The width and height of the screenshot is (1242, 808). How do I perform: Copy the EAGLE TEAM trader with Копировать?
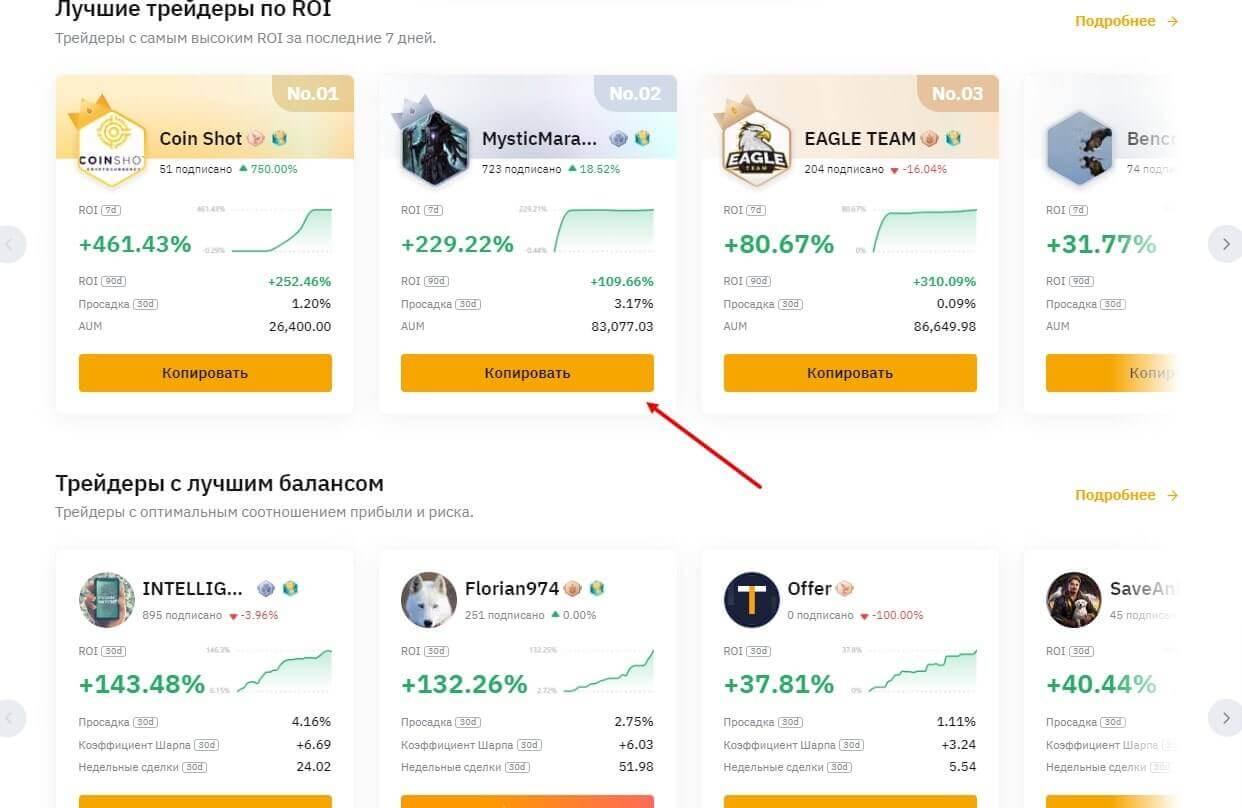point(850,373)
